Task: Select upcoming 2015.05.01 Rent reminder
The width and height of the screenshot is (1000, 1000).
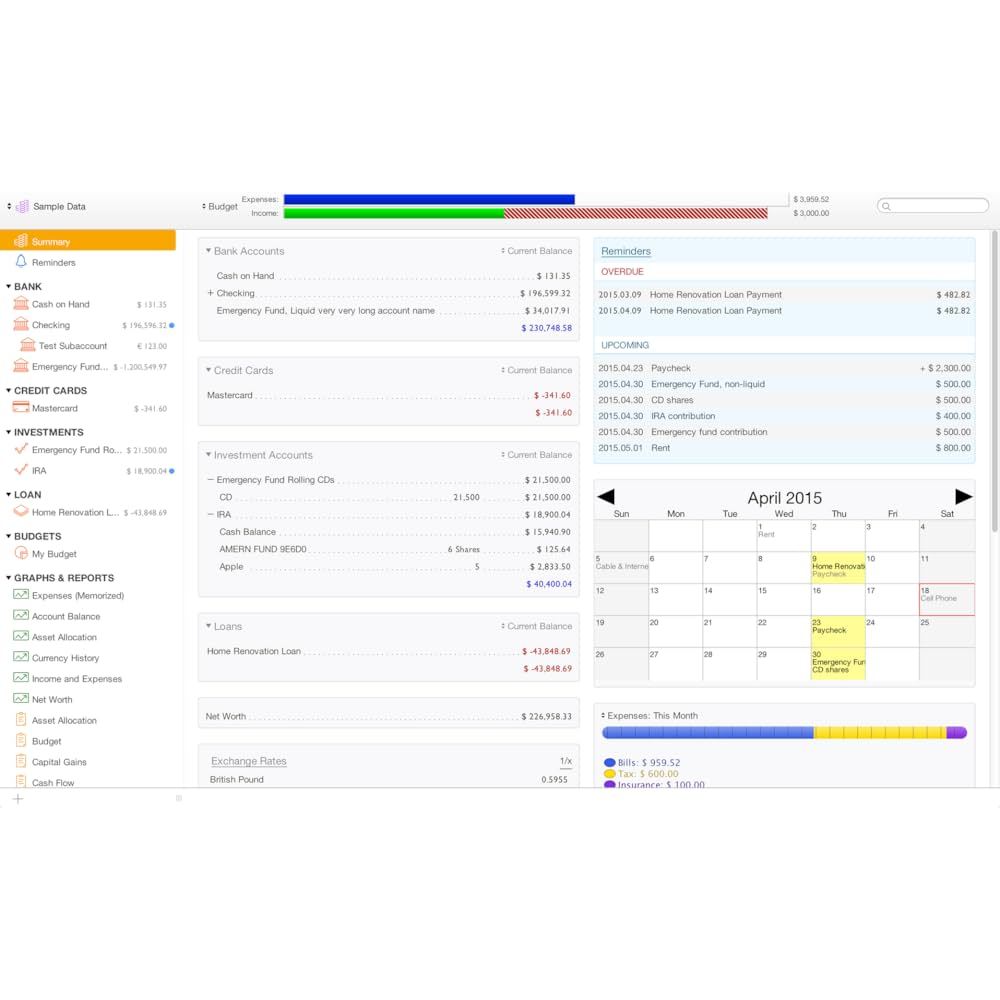Action: click(784, 448)
